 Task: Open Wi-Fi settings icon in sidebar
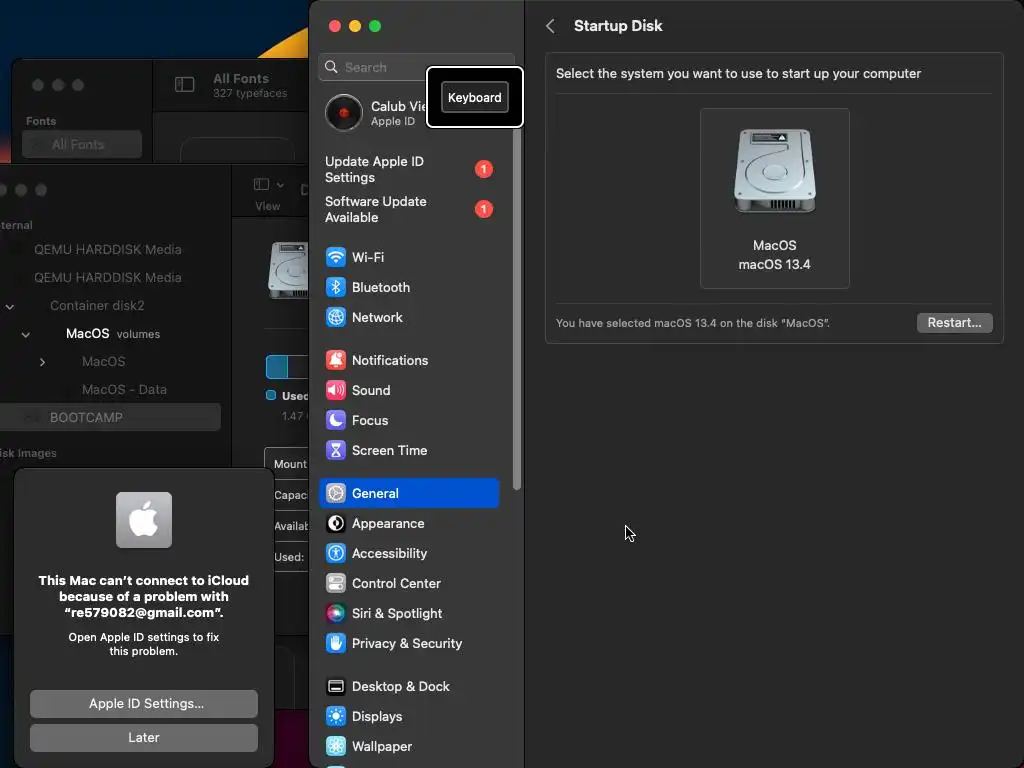336,257
